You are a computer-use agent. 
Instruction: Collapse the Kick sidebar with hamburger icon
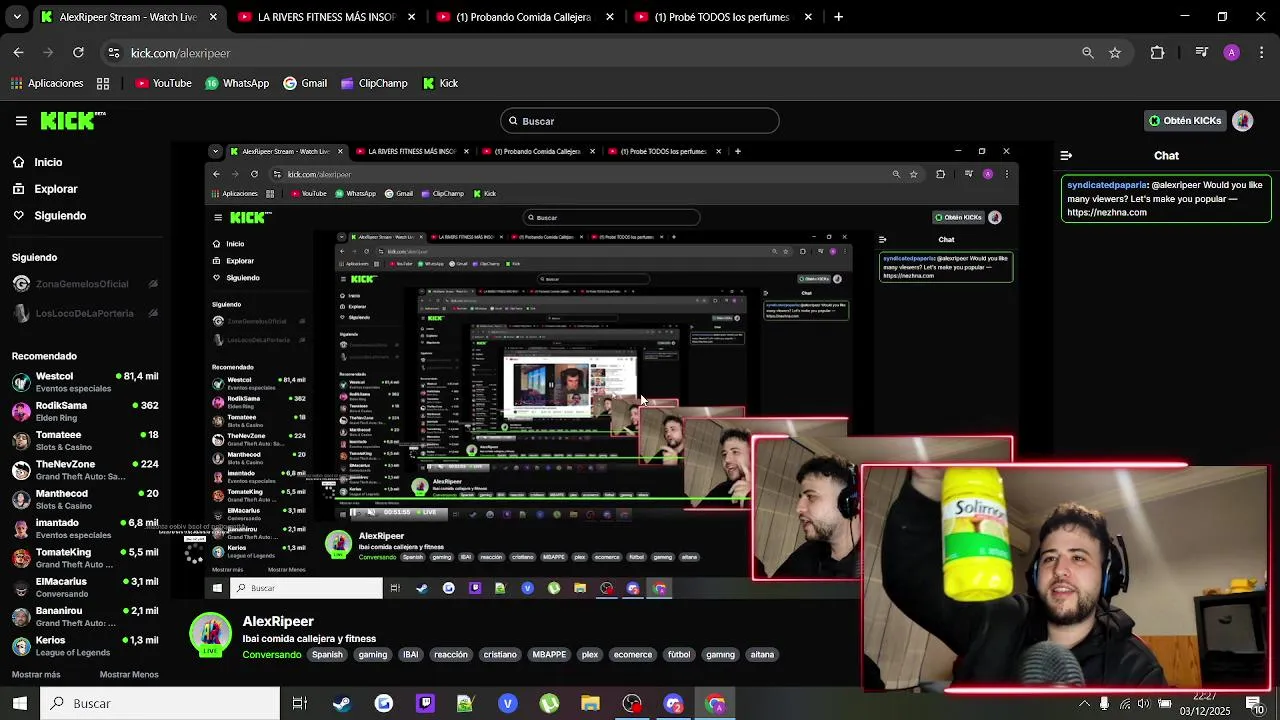pos(21,121)
